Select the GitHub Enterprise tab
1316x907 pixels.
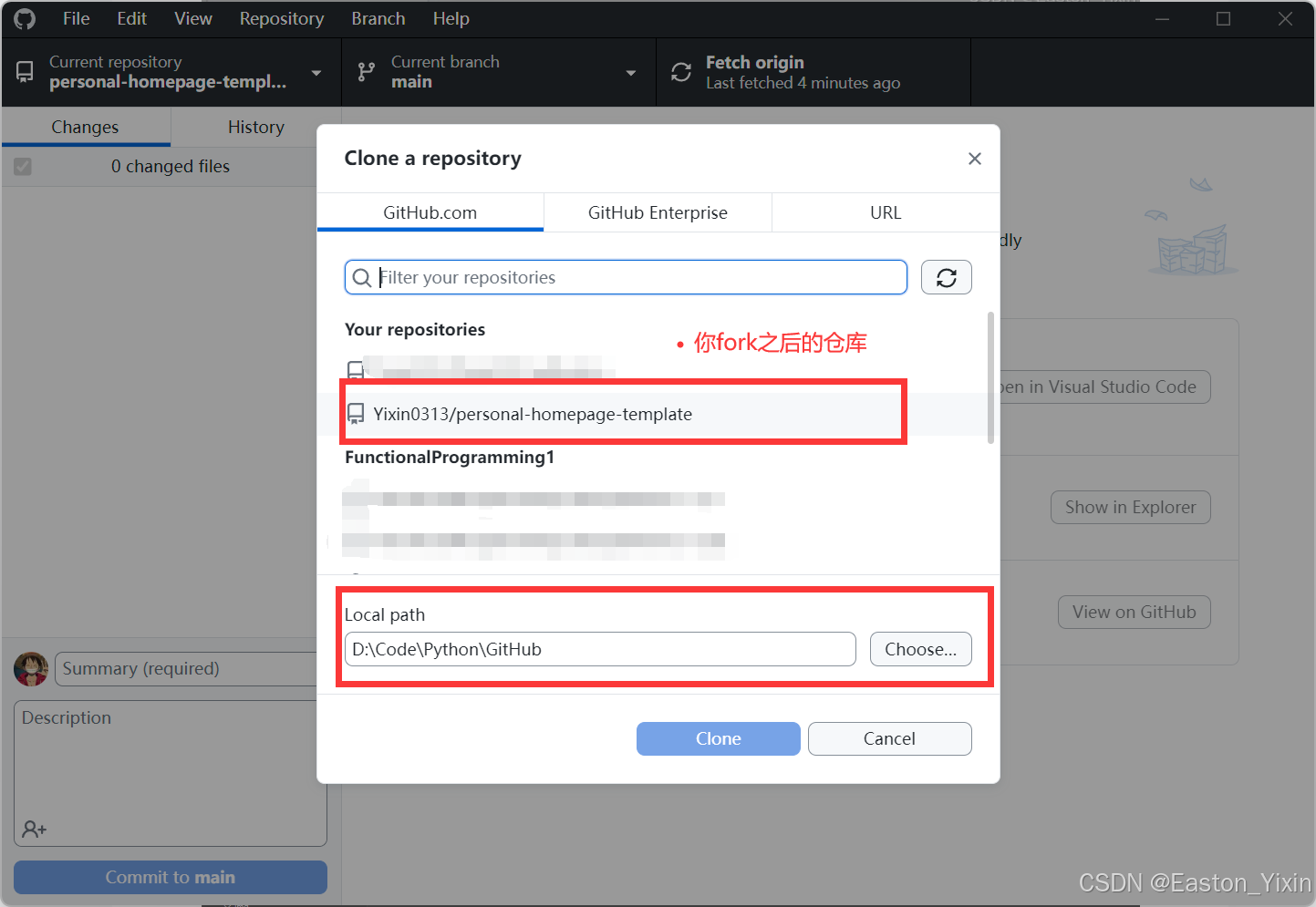click(658, 212)
